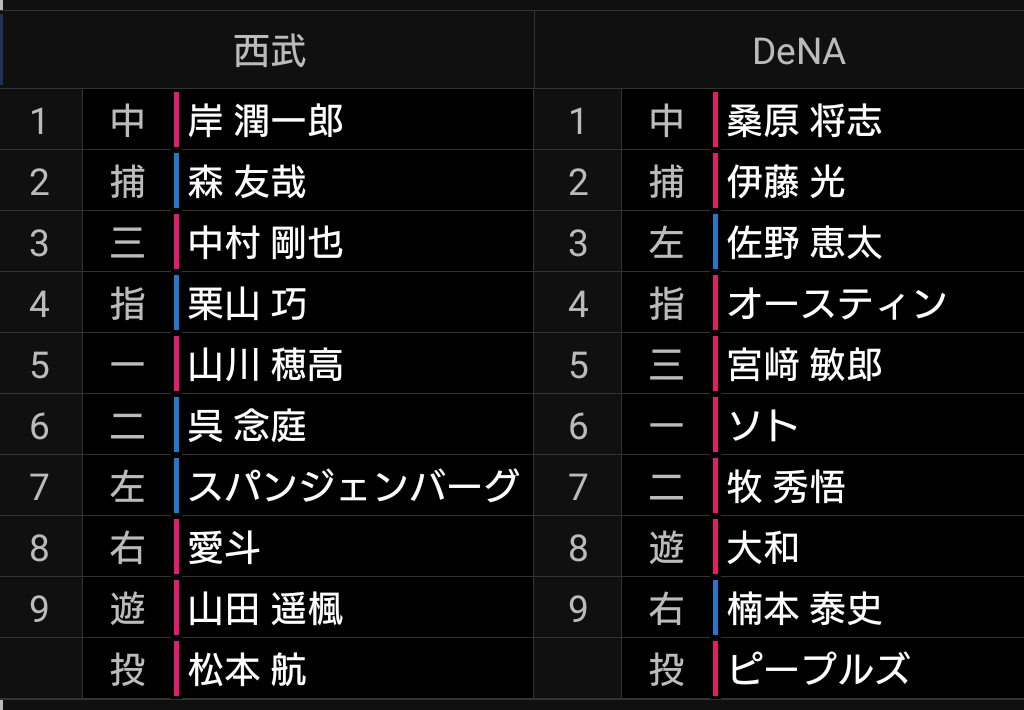
Task: Select first baseman 山川 穂高
Action: [266, 365]
